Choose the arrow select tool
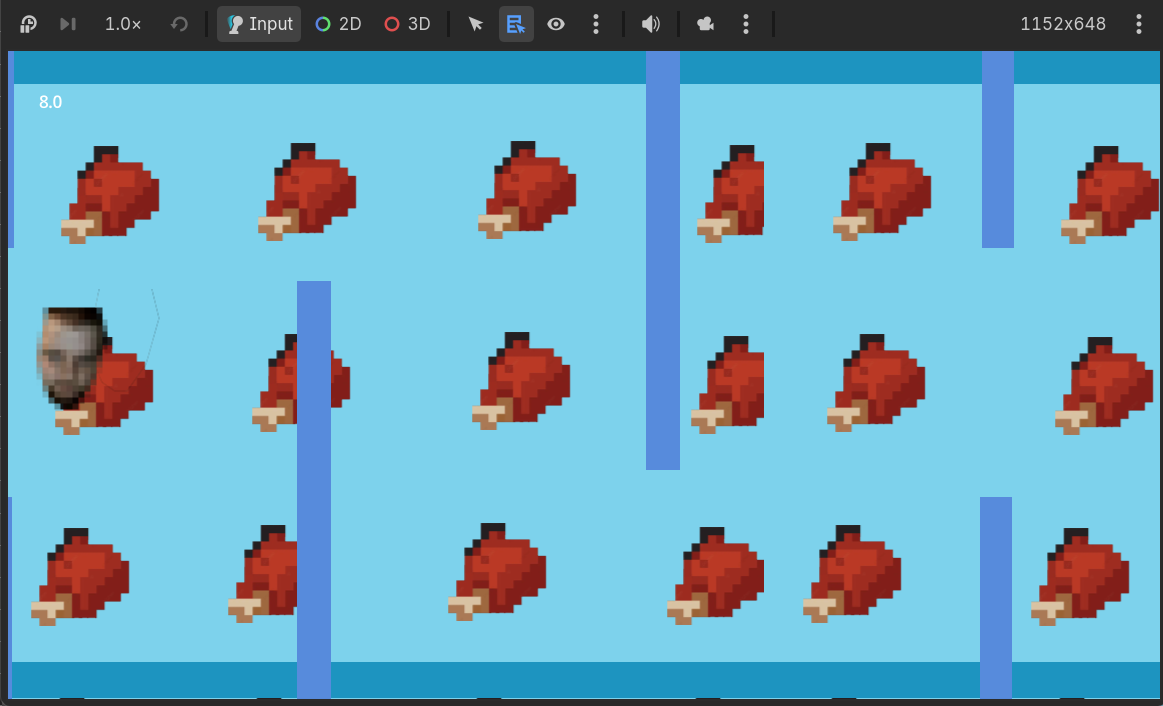Screen dimensions: 1163x706 click(x=476, y=24)
